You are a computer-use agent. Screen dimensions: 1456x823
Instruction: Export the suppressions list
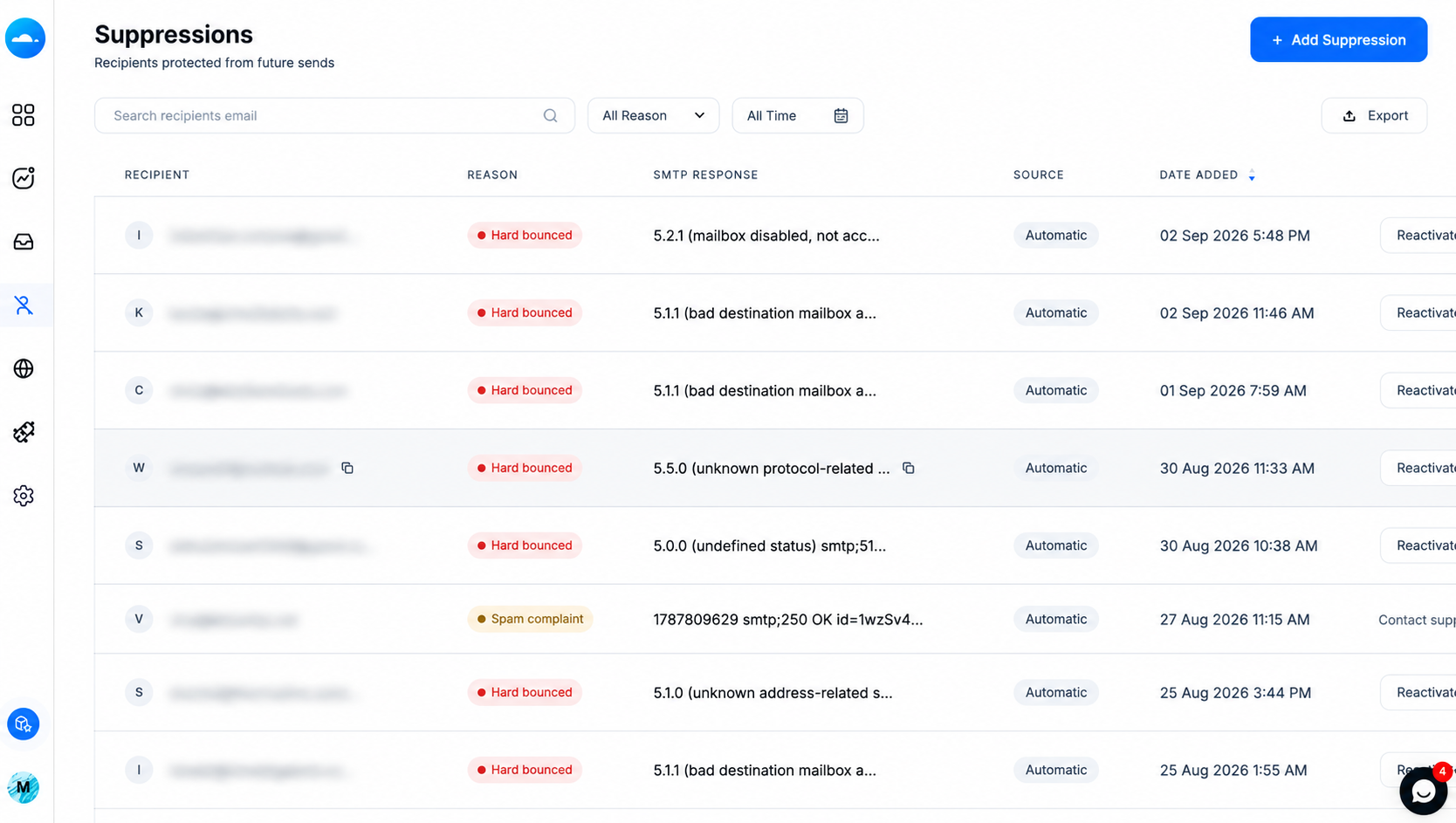(x=1374, y=115)
